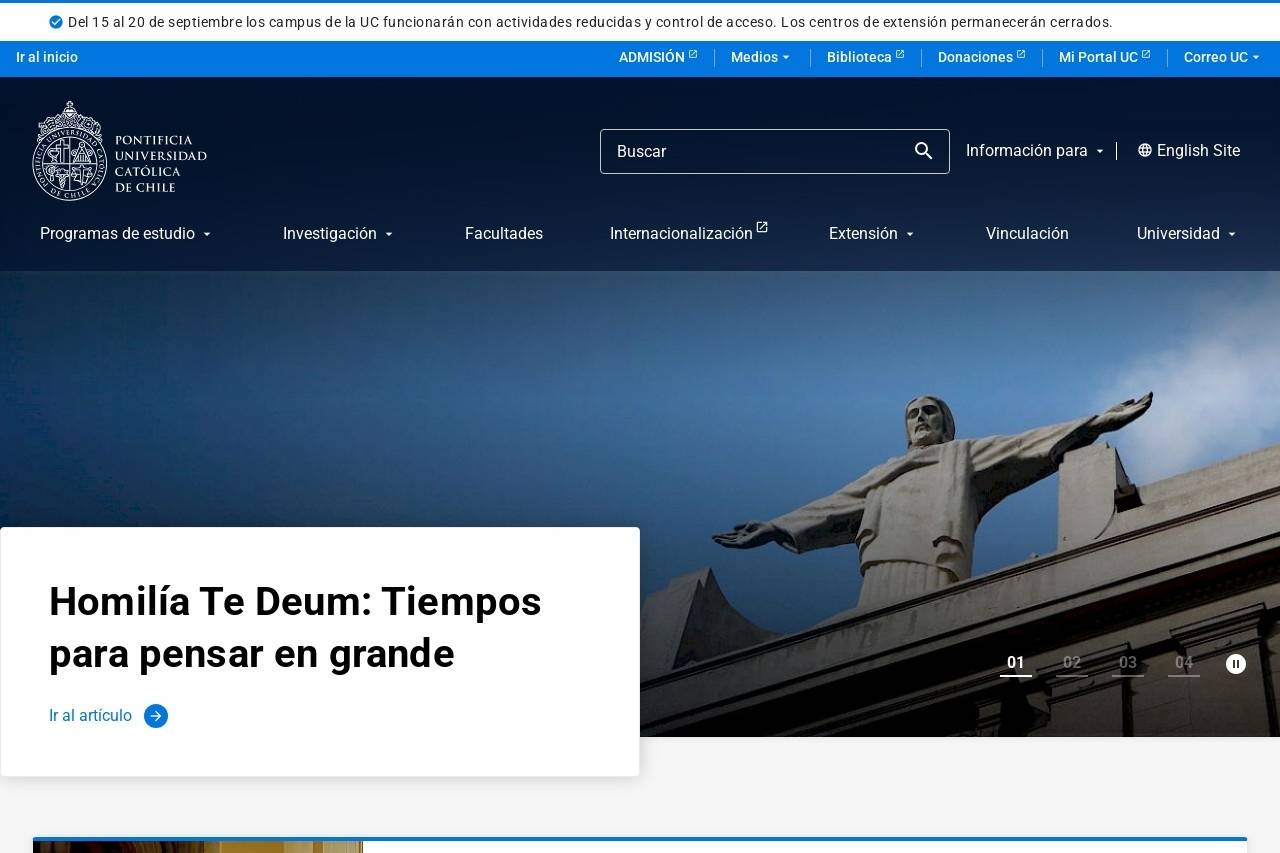Image resolution: width=1280 pixels, height=853 pixels.
Task: Click the external-link icon next to Donaciones
Action: (x=1021, y=54)
